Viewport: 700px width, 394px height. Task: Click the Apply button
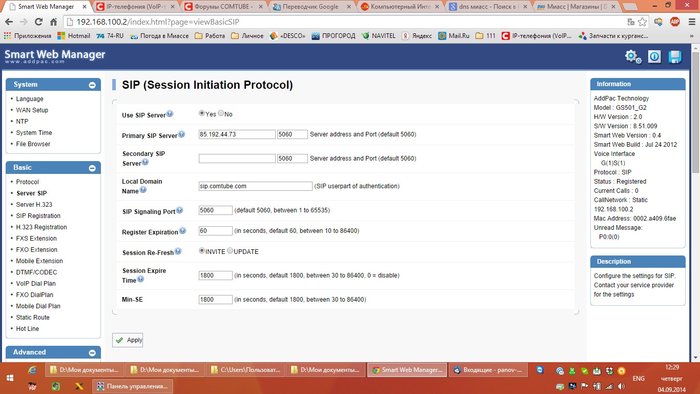coord(128,340)
